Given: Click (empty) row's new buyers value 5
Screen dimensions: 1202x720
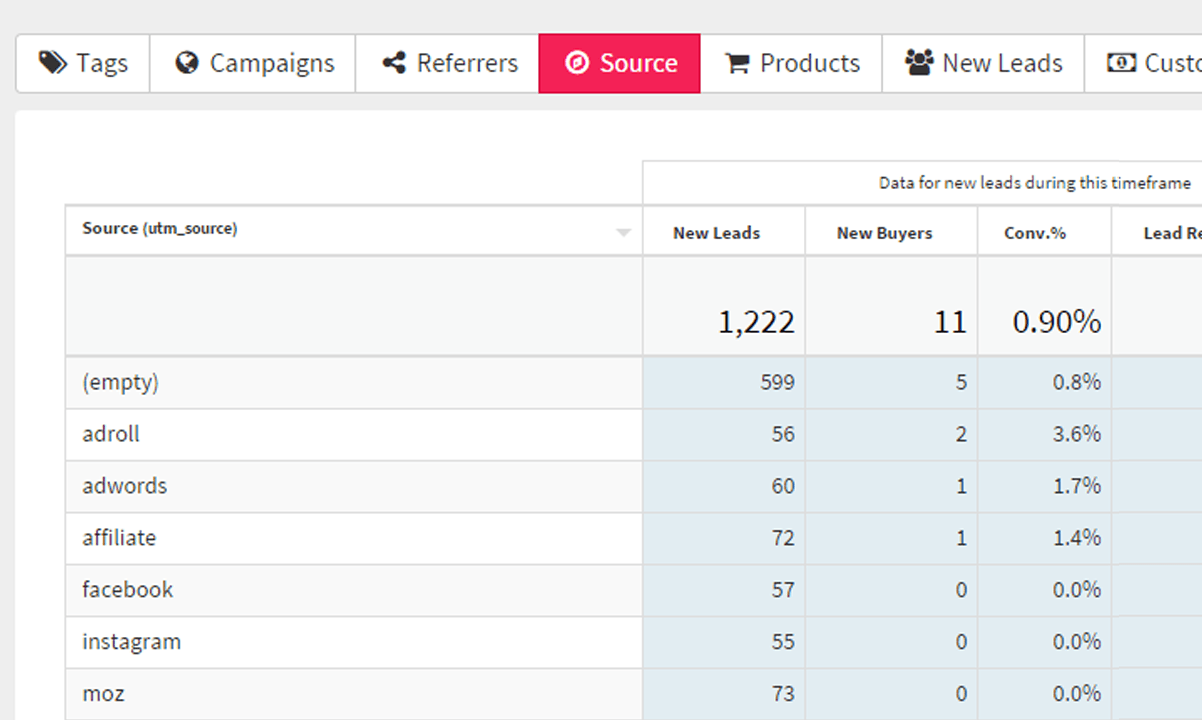Looking at the screenshot, I should click(961, 382).
